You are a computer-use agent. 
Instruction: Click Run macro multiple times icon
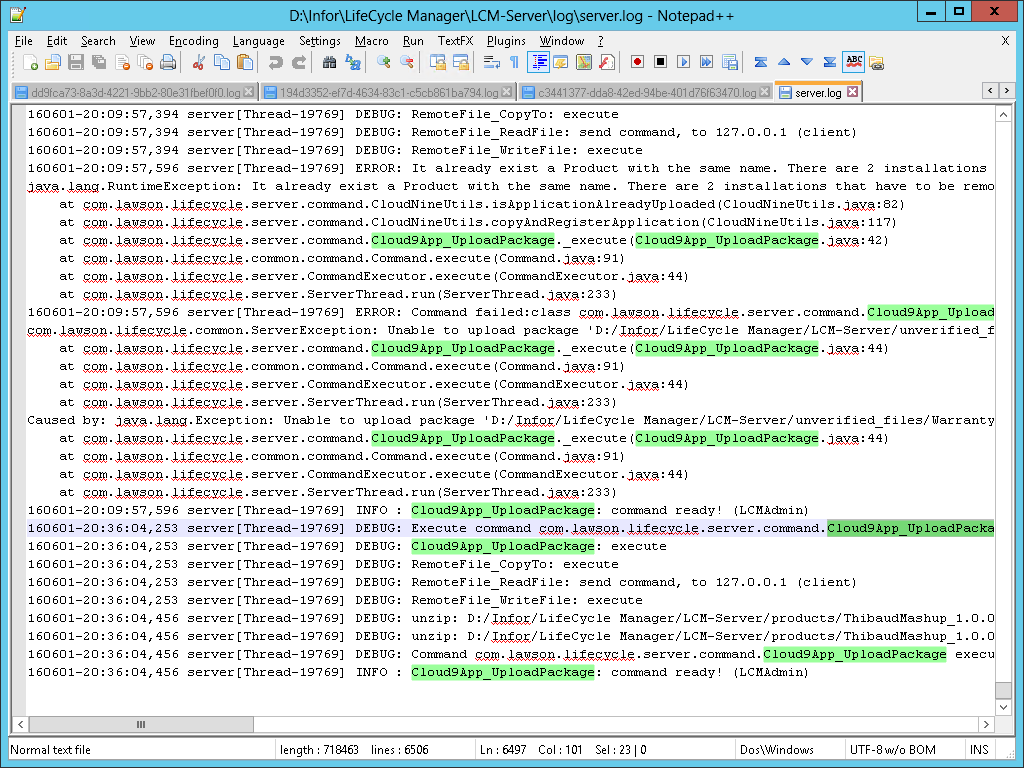pos(706,62)
